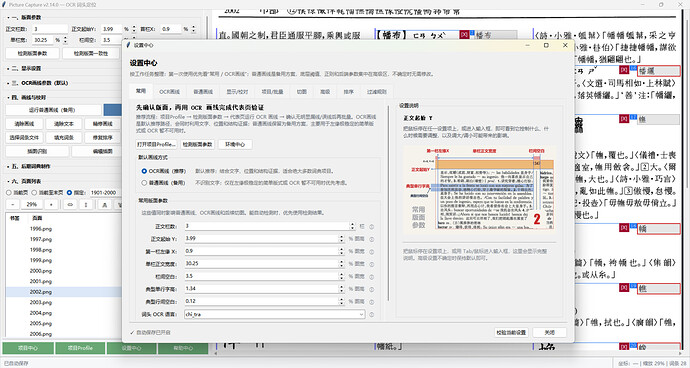690x368 pixels.
Task: Open the green 项目中心 bottom button
Action: 28,348
